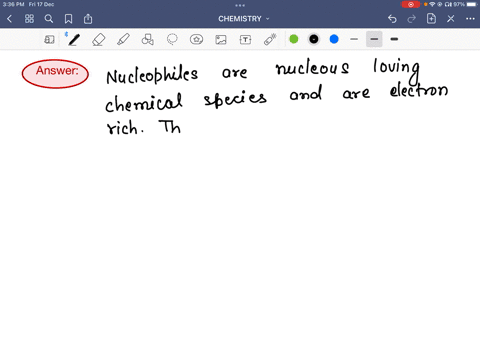The height and width of the screenshot is (360, 480).
Task: Select the thinnest stroke width
Action: point(354,39)
